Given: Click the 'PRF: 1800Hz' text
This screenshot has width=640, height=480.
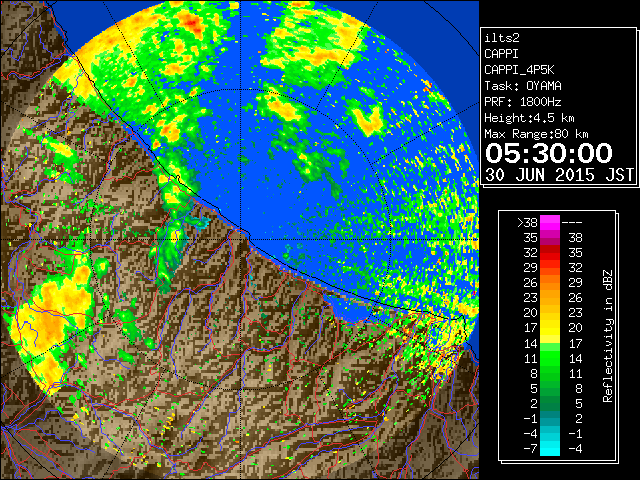Looking at the screenshot, I should (523, 102).
